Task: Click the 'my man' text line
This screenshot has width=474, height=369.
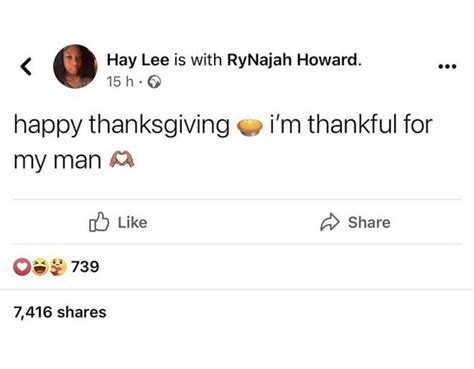Action: click(x=57, y=161)
